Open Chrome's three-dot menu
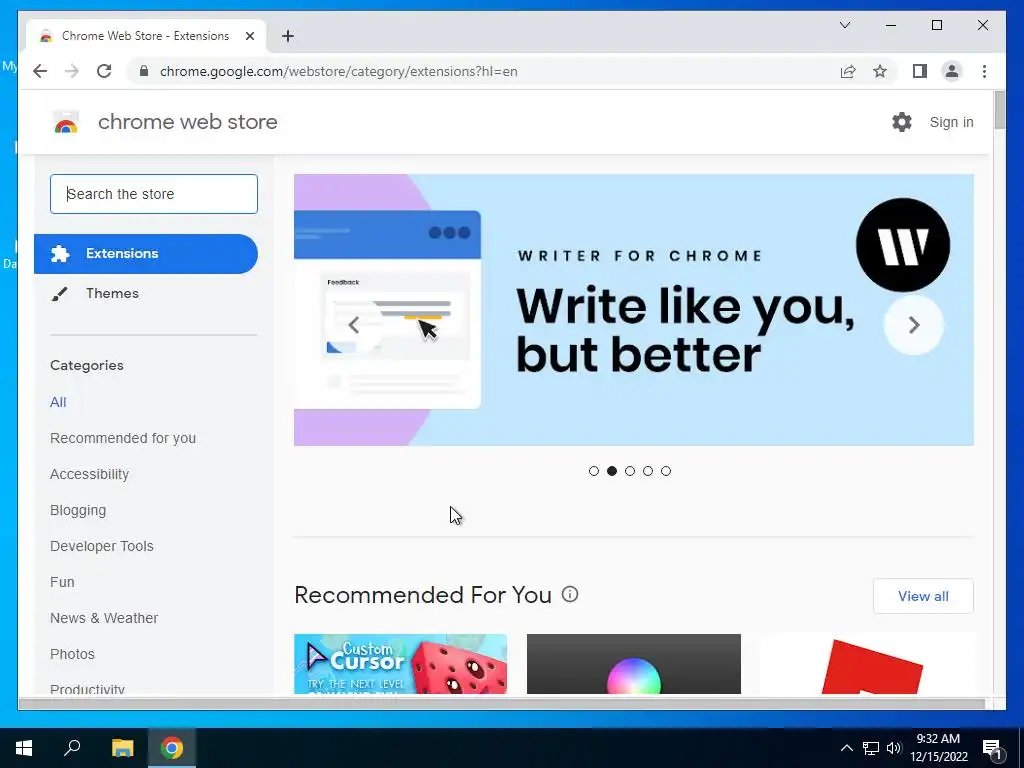This screenshot has width=1024, height=768. click(984, 71)
